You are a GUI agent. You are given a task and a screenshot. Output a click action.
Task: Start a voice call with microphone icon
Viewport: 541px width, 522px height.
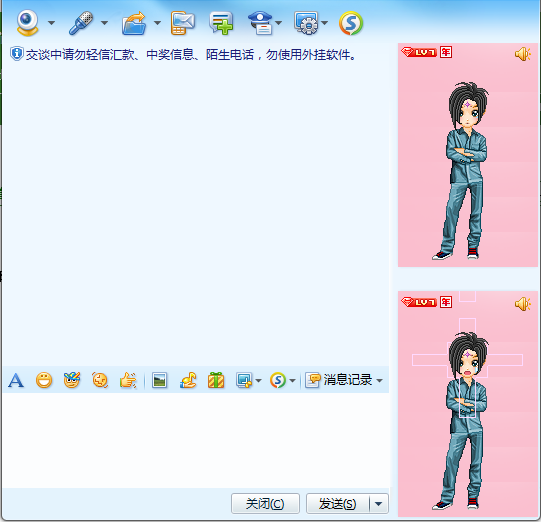click(x=81, y=23)
